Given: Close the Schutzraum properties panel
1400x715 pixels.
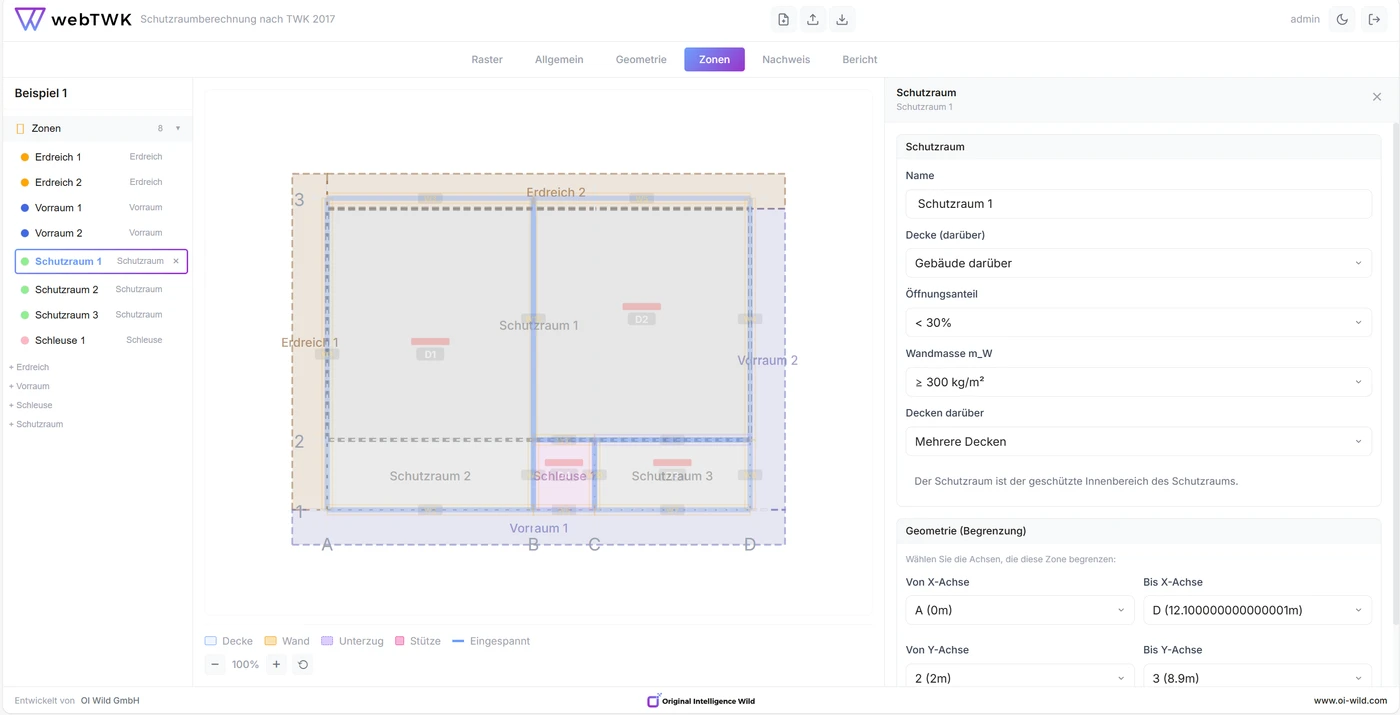Looking at the screenshot, I should [x=1377, y=97].
